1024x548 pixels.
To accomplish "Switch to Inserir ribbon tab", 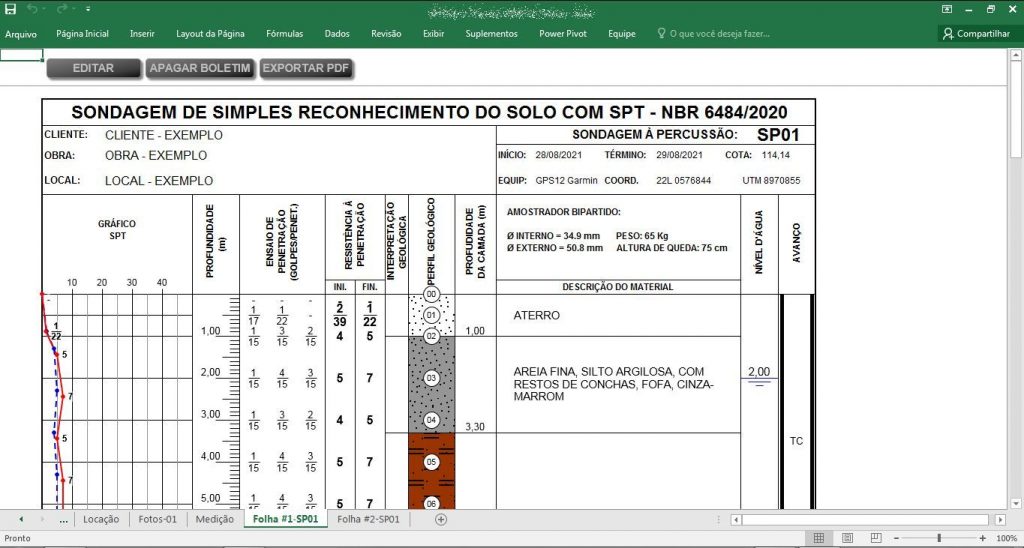I will pos(142,34).
